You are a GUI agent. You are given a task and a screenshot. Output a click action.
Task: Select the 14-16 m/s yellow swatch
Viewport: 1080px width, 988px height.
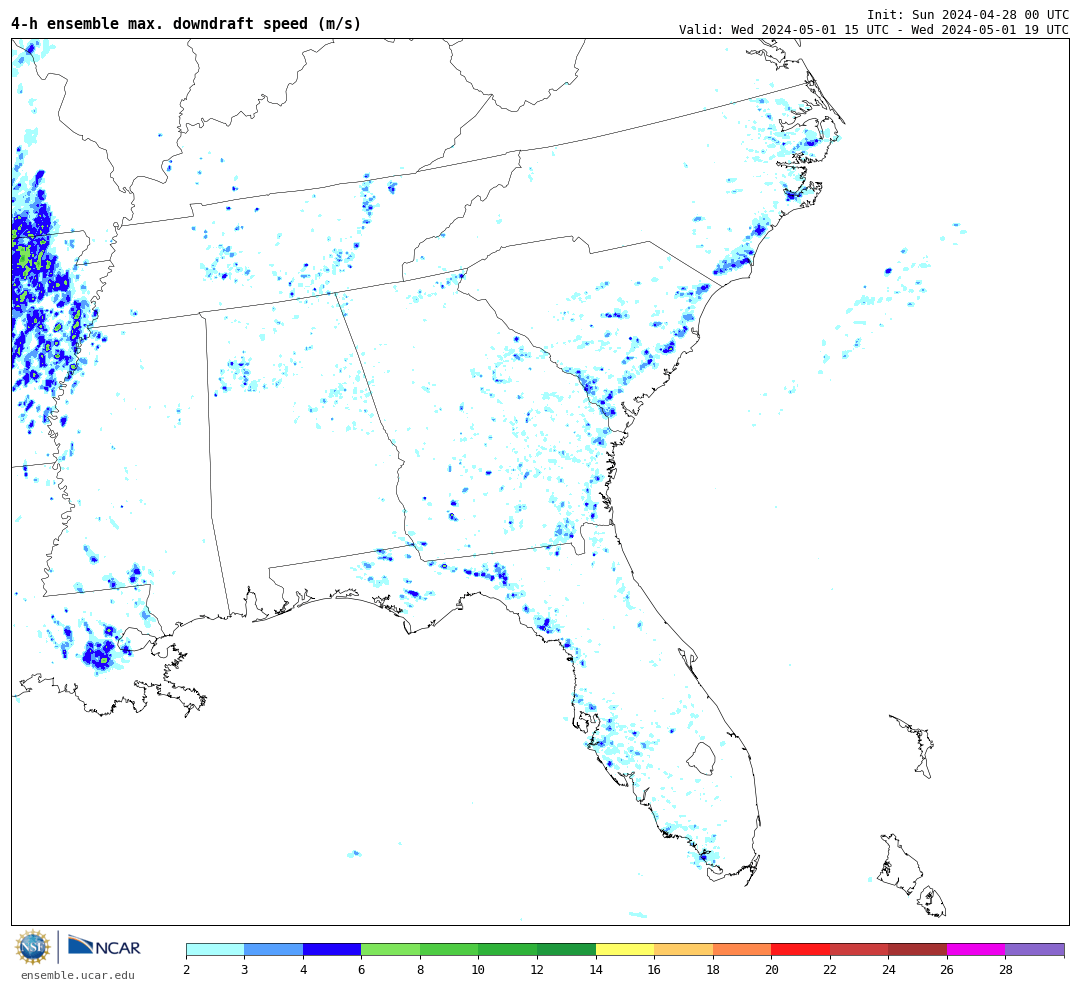point(625,949)
